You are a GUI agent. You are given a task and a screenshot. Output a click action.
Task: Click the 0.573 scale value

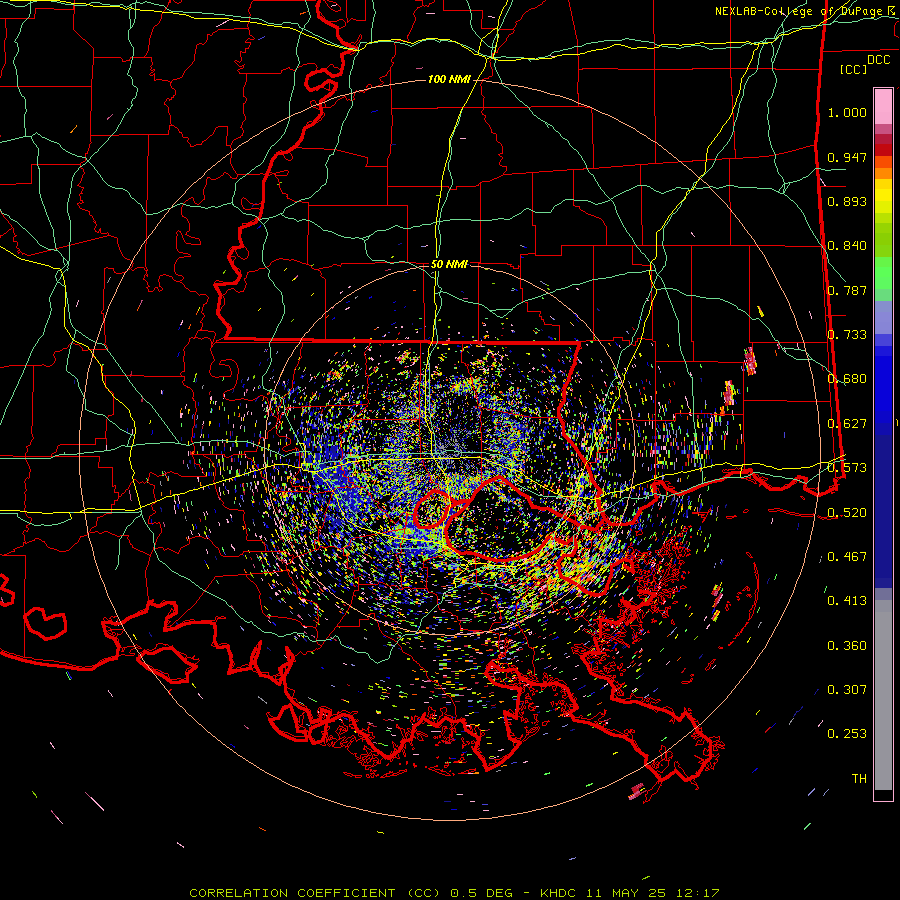click(x=847, y=468)
